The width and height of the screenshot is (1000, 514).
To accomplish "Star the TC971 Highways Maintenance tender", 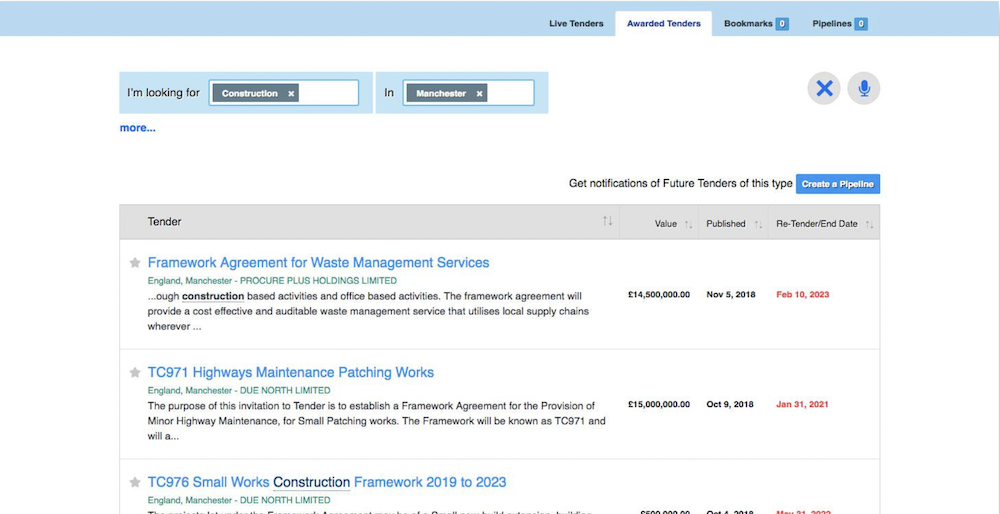I will click(135, 373).
